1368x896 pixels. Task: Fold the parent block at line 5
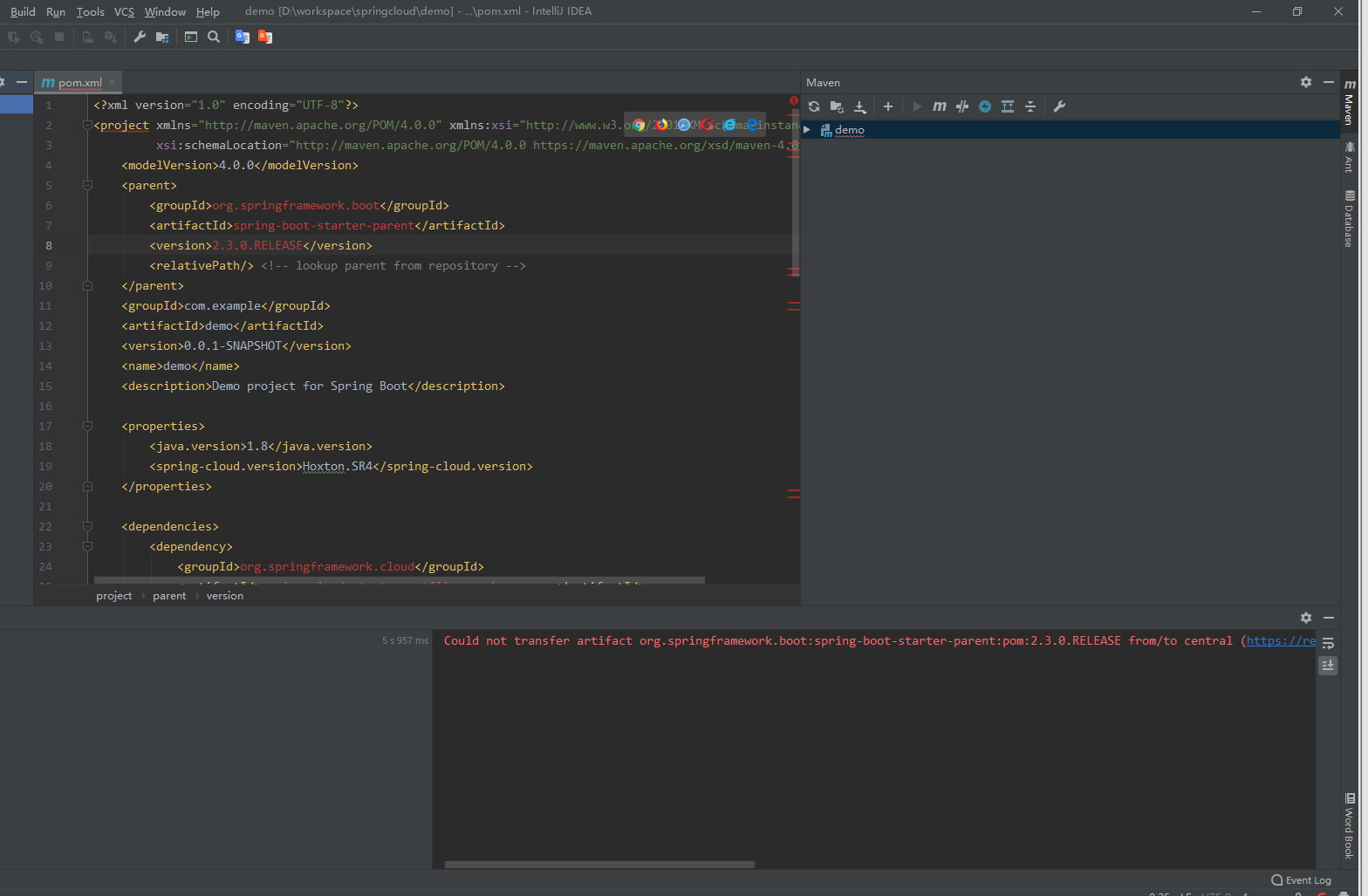(87, 185)
